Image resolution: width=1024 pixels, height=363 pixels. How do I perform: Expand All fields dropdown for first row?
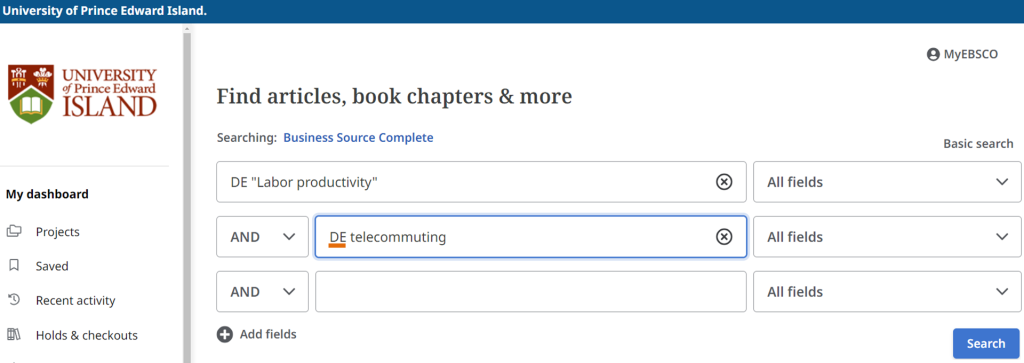click(x=888, y=182)
